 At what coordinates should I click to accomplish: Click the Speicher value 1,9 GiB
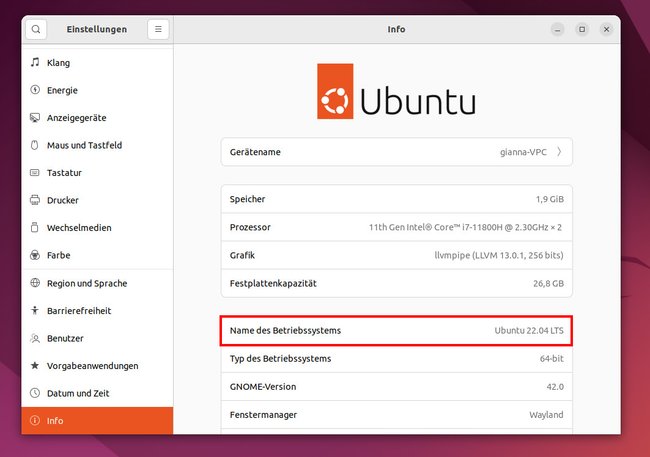[x=550, y=199]
